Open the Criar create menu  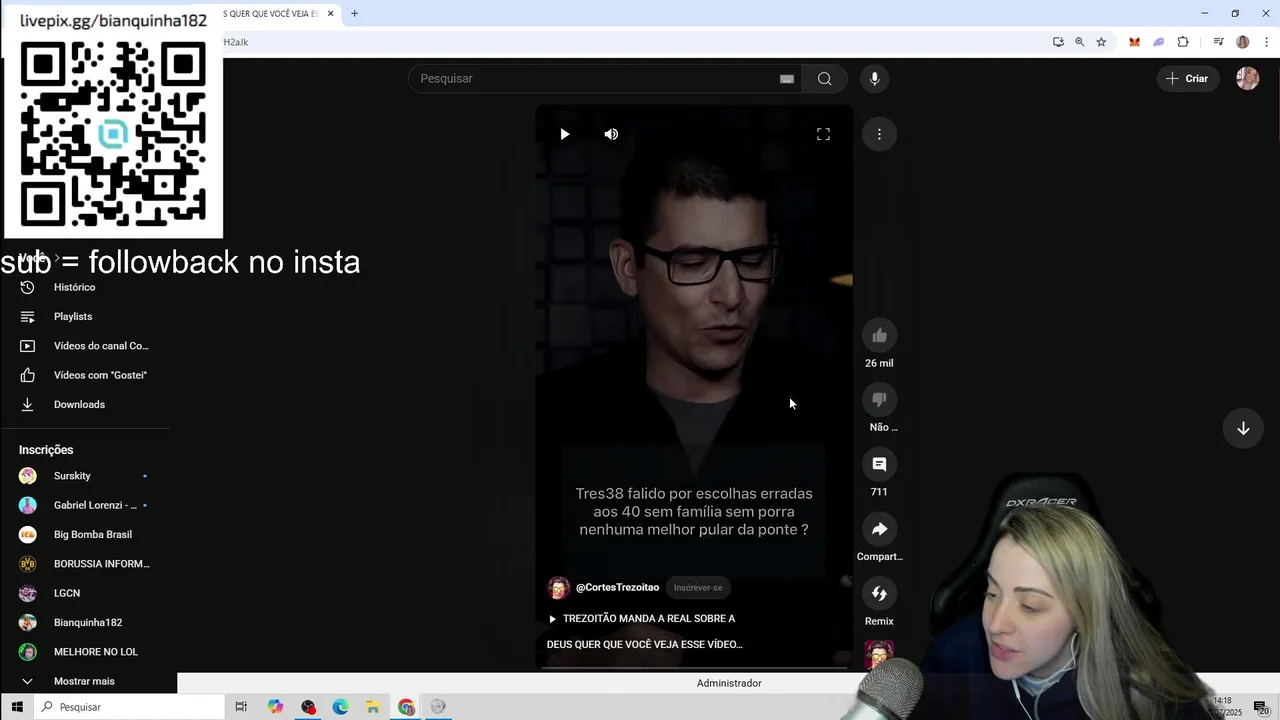coord(1187,79)
